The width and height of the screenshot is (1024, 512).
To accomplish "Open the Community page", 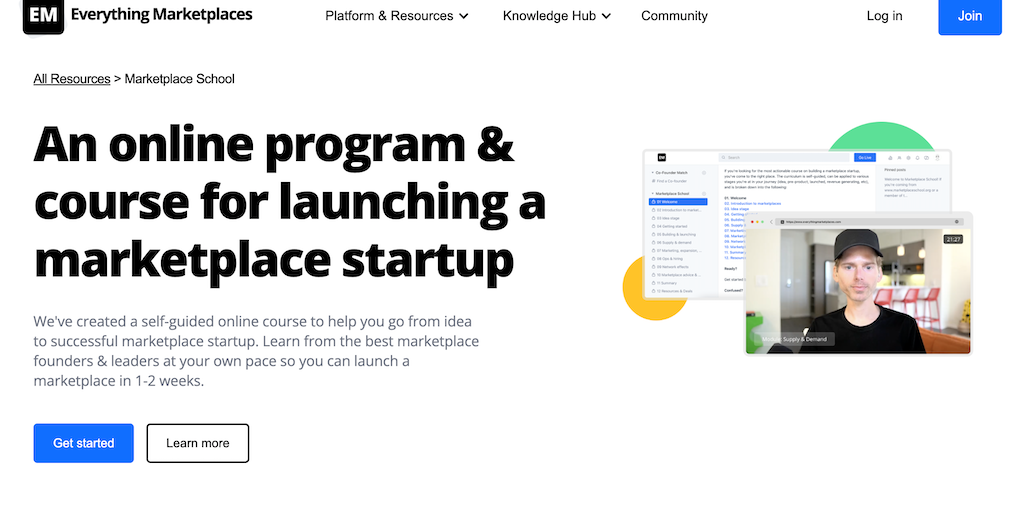I will (x=674, y=16).
